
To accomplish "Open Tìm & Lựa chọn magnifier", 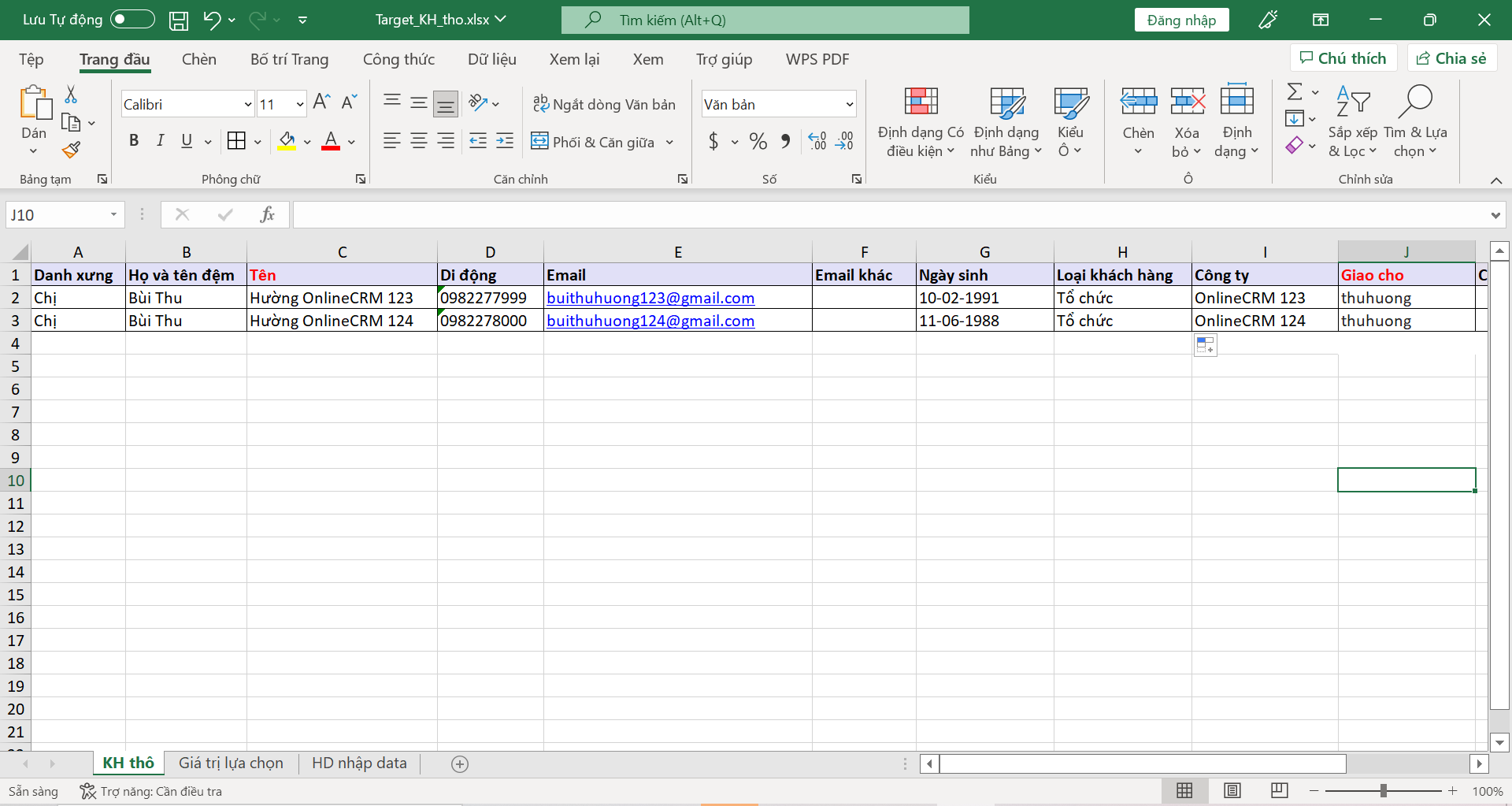I will point(1415,122).
